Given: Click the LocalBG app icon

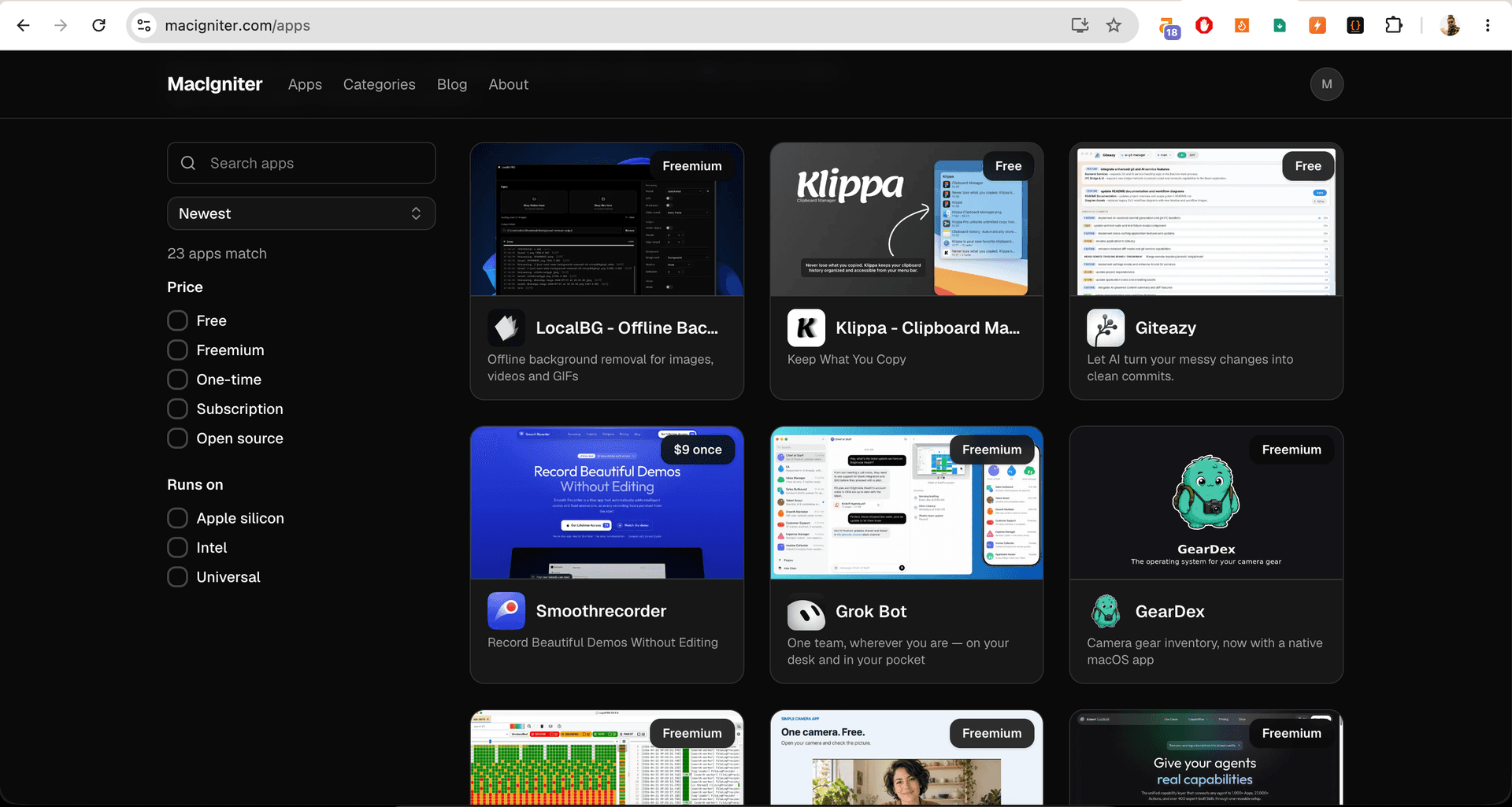Looking at the screenshot, I should (506, 328).
